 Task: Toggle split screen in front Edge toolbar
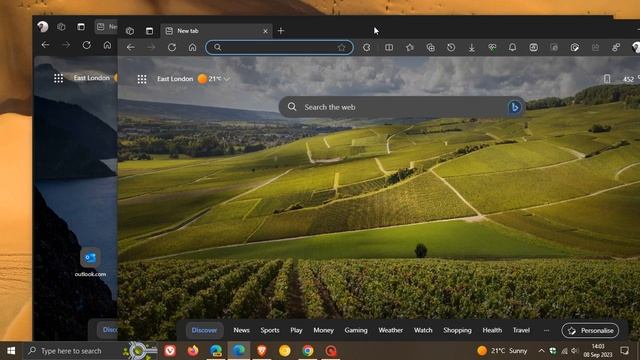click(x=389, y=48)
